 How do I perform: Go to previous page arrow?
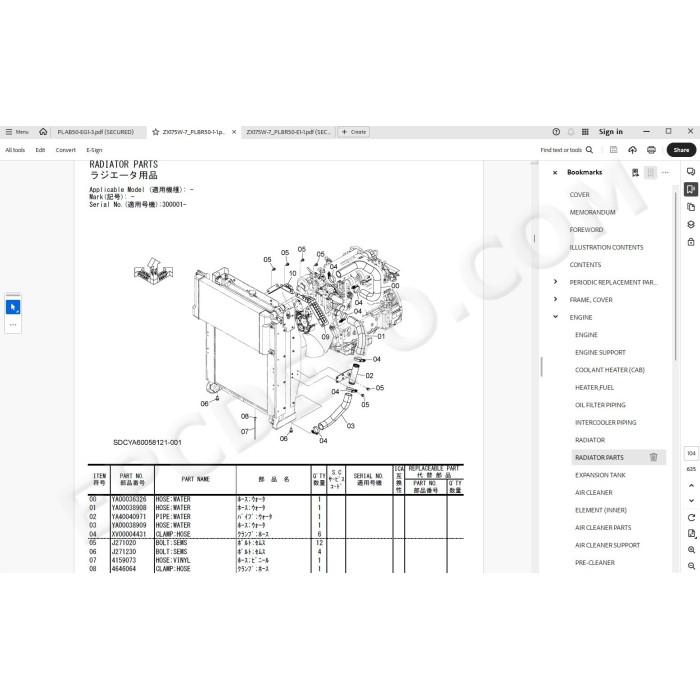click(691, 485)
